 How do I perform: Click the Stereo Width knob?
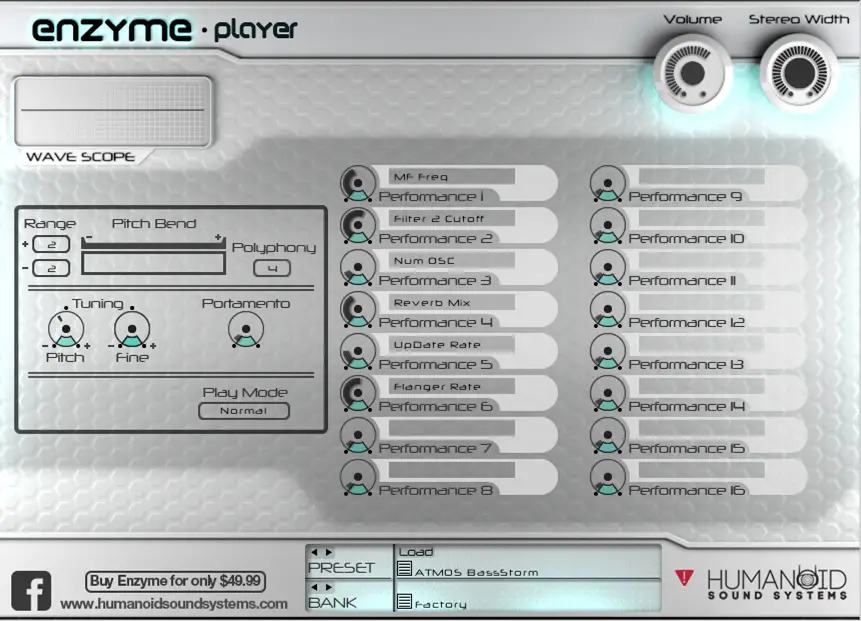pyautogui.click(x=799, y=73)
